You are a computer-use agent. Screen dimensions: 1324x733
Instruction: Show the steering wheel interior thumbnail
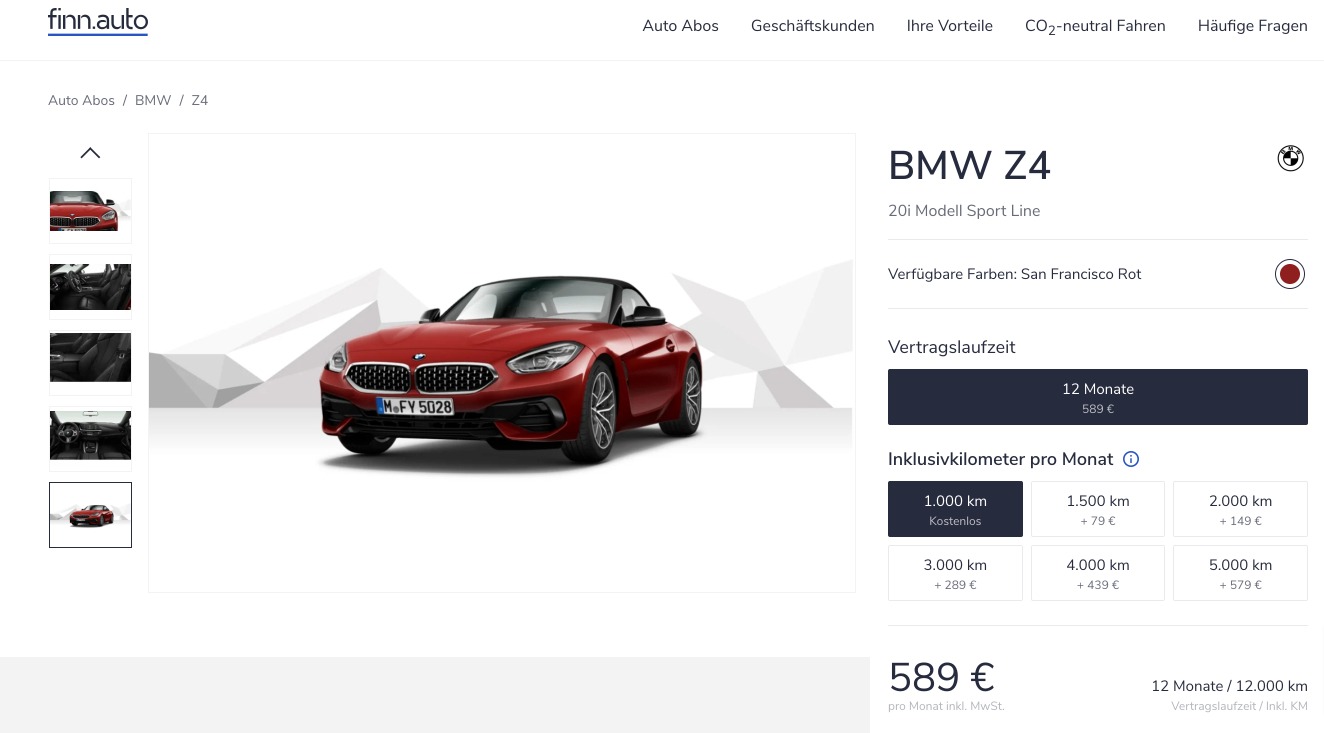click(x=90, y=435)
